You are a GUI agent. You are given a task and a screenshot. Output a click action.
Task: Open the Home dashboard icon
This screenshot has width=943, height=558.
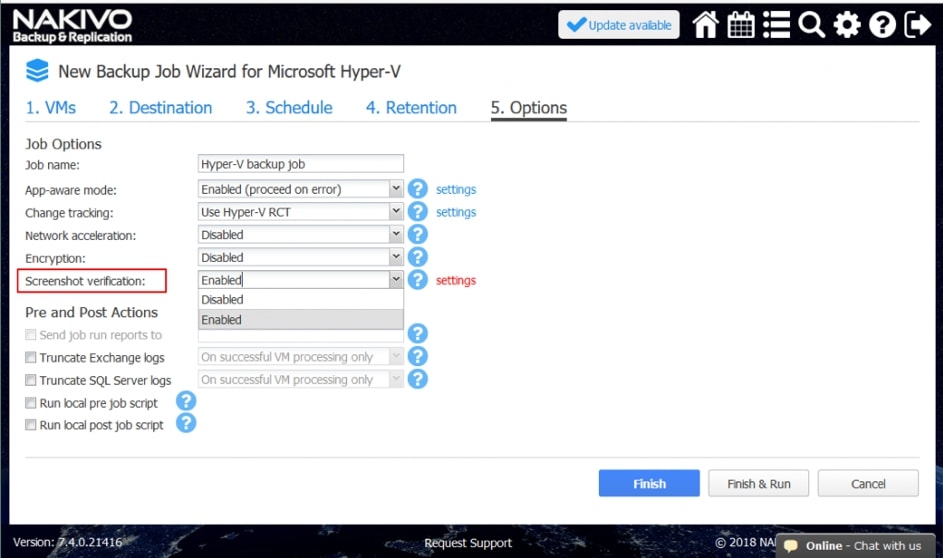coord(705,25)
